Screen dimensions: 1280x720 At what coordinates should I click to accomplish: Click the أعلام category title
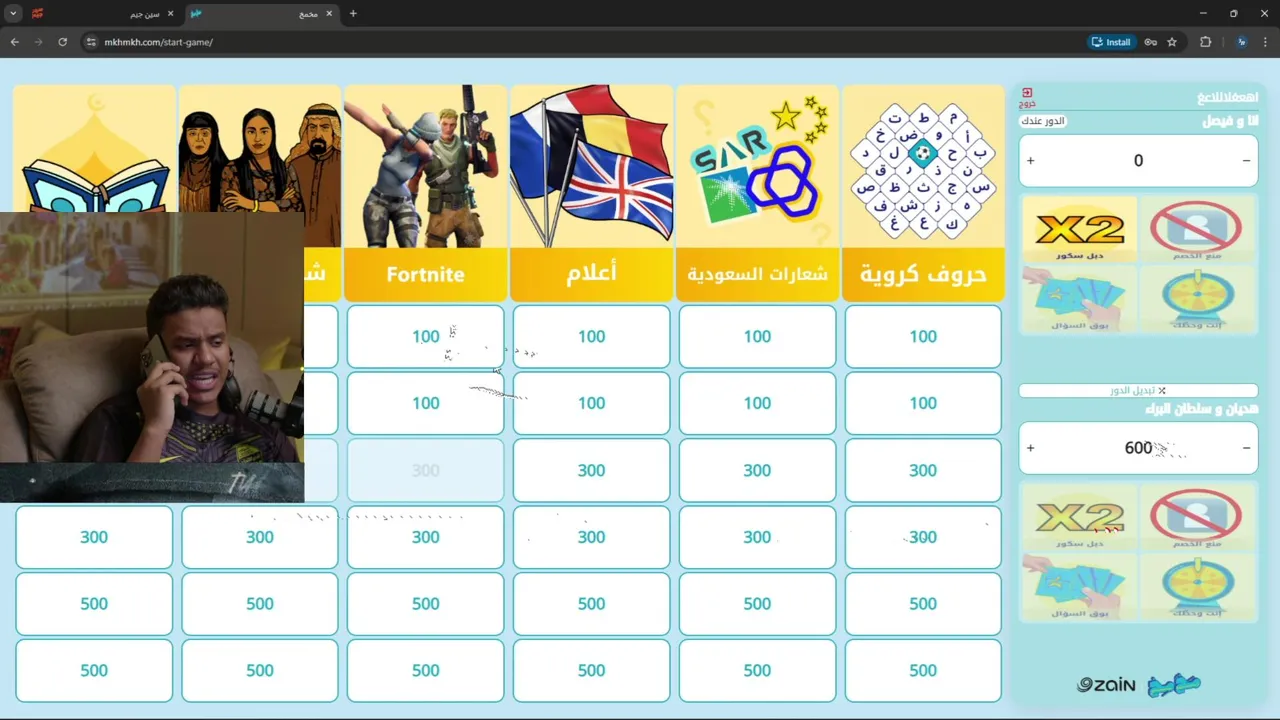coord(591,273)
